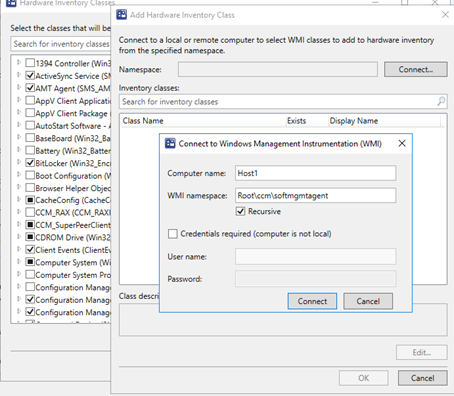454x396 pixels.
Task: Click the Connect... button beside Namespace
Action: tap(415, 69)
